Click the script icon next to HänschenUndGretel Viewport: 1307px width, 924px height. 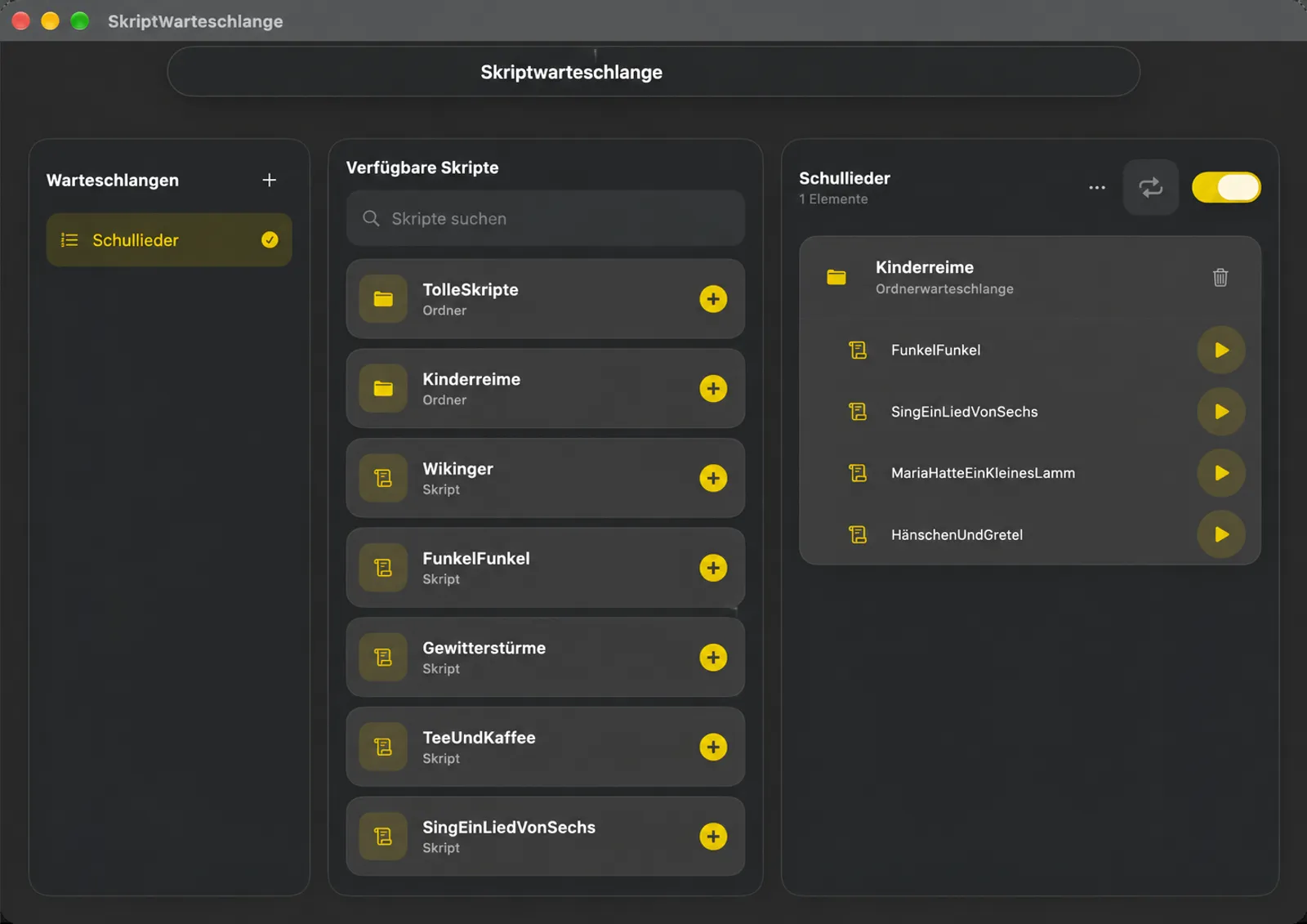pyautogui.click(x=858, y=535)
